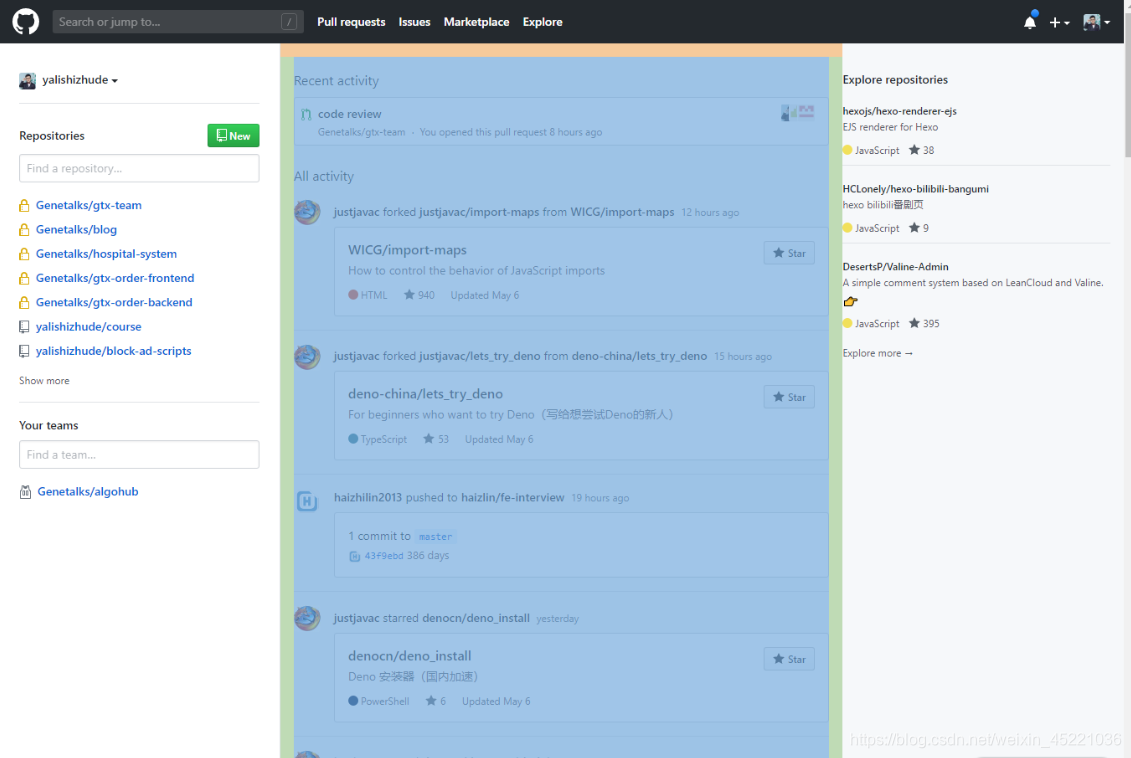Open Explore in top navigation
The width and height of the screenshot is (1131, 758).
pos(542,22)
